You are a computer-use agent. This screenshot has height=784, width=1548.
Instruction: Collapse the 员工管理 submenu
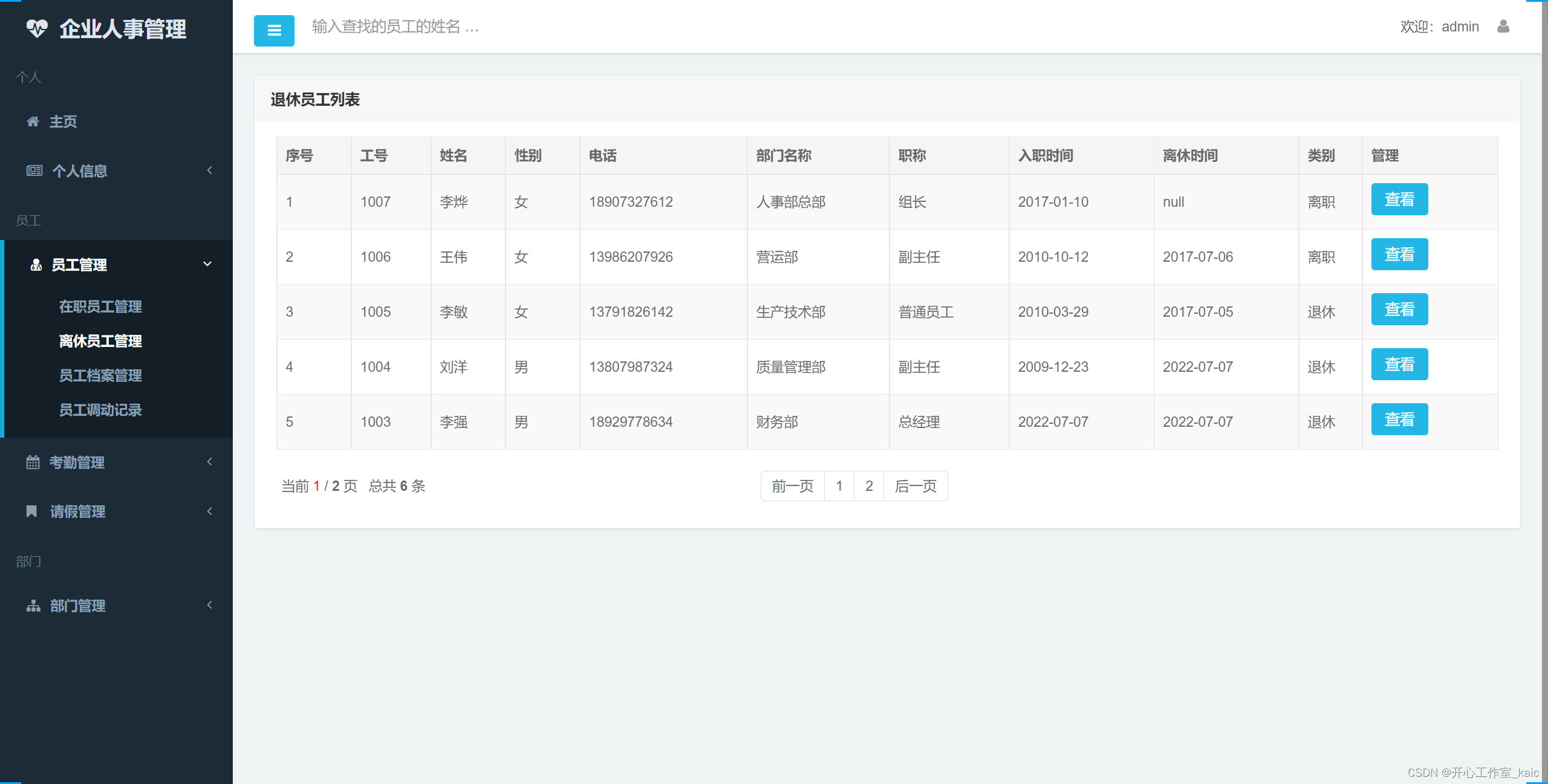point(207,264)
